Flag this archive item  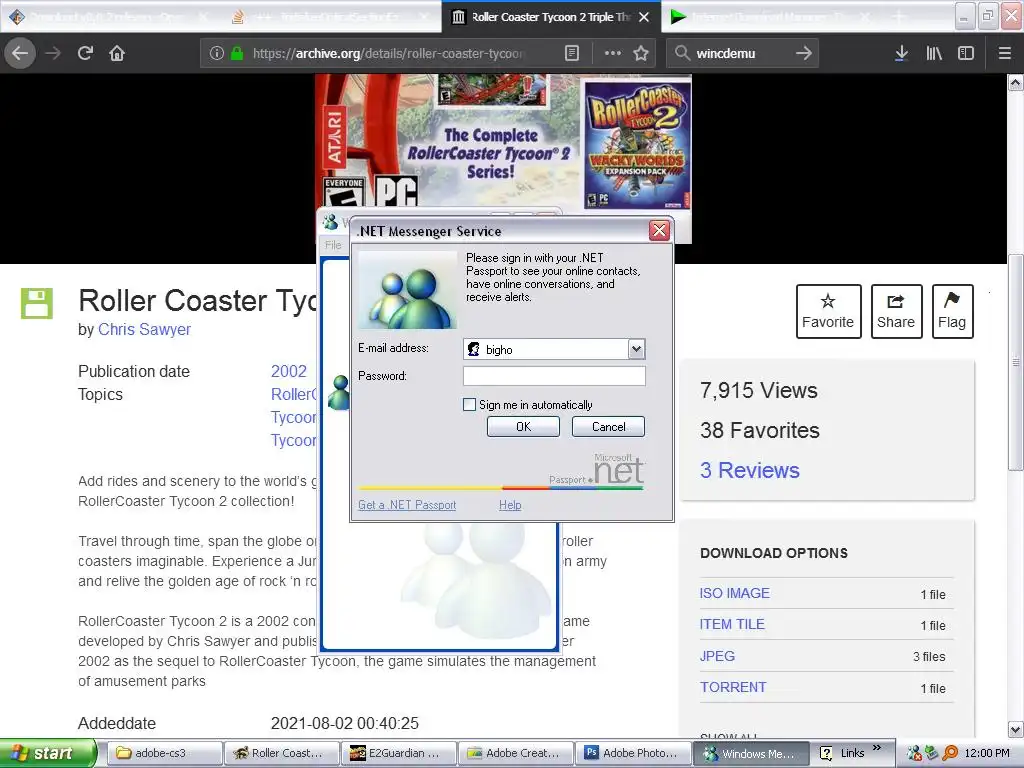coord(952,312)
